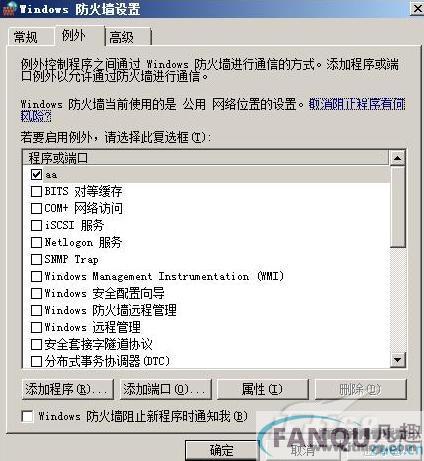Check the Windows 远程管理 checkbox
The image size is (424, 461).
point(36,327)
